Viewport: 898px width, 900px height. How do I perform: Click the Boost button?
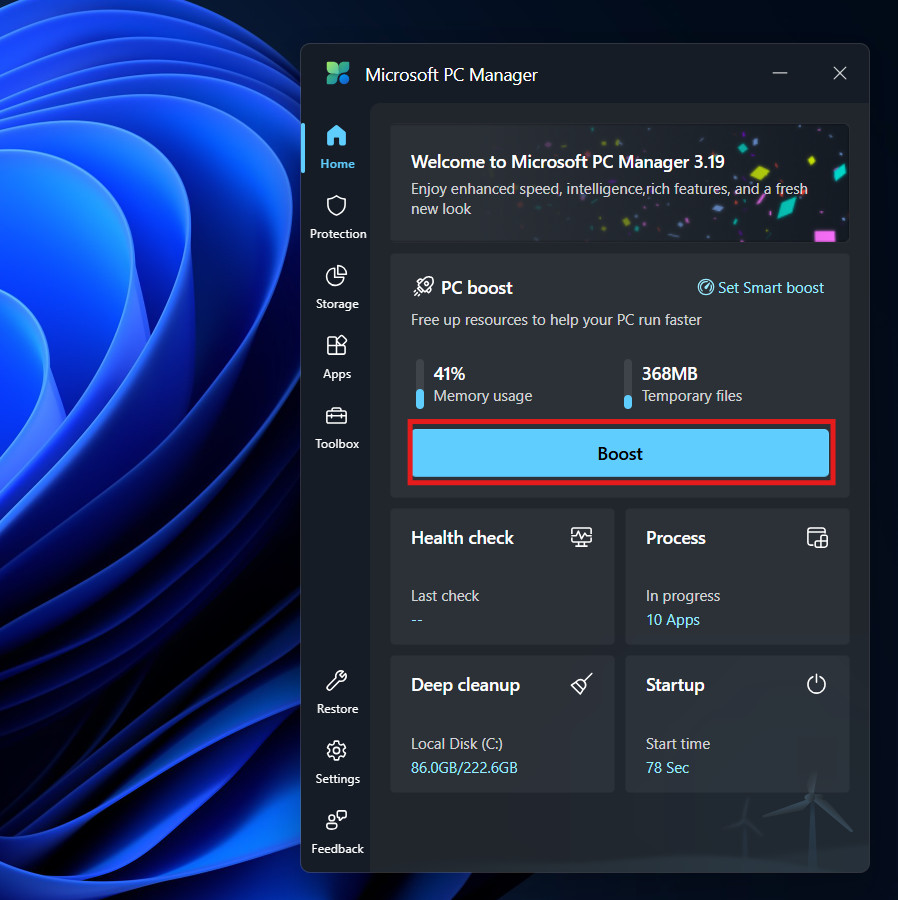pos(620,453)
